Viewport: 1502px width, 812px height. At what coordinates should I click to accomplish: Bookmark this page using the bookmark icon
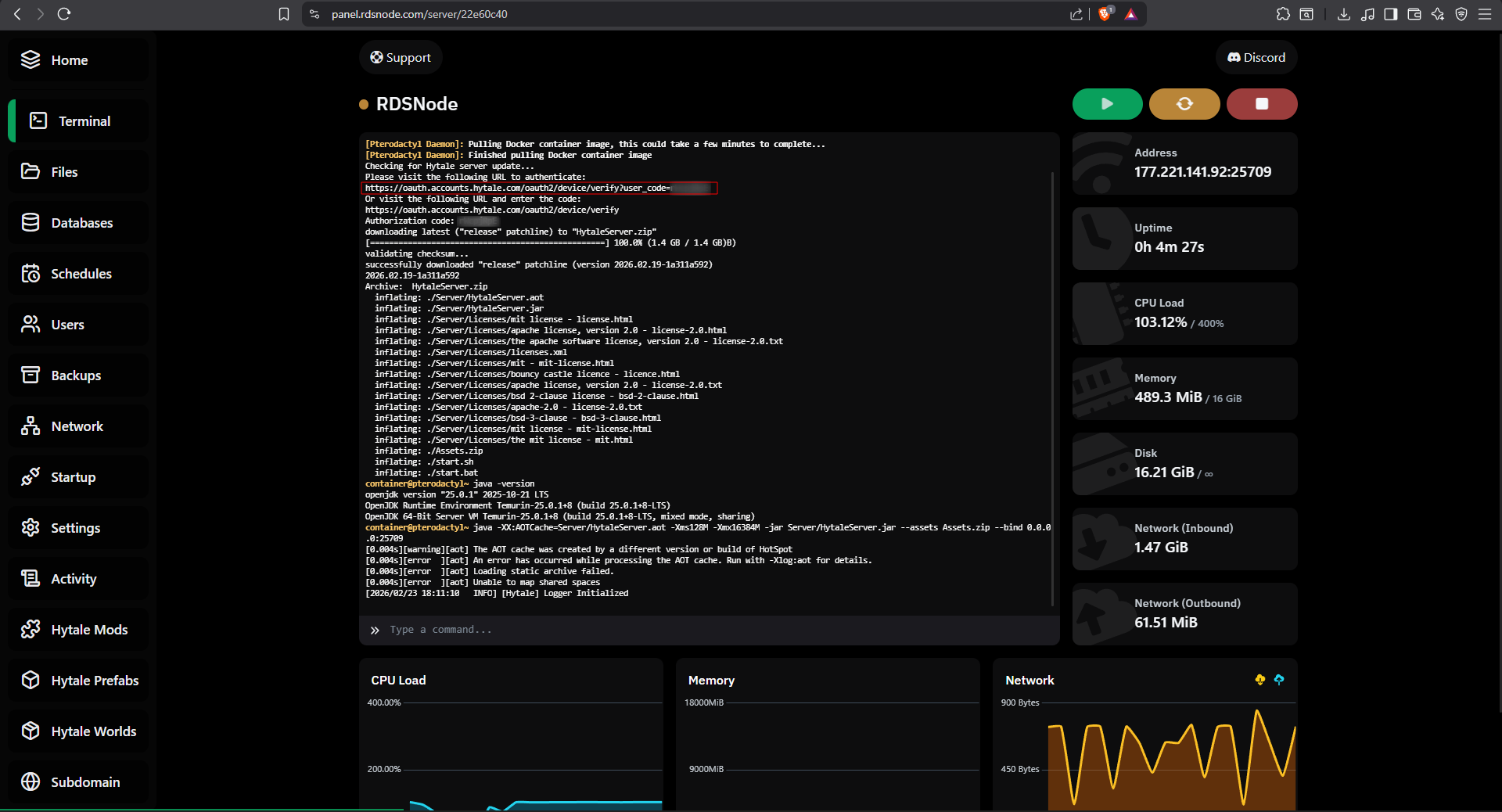(284, 14)
